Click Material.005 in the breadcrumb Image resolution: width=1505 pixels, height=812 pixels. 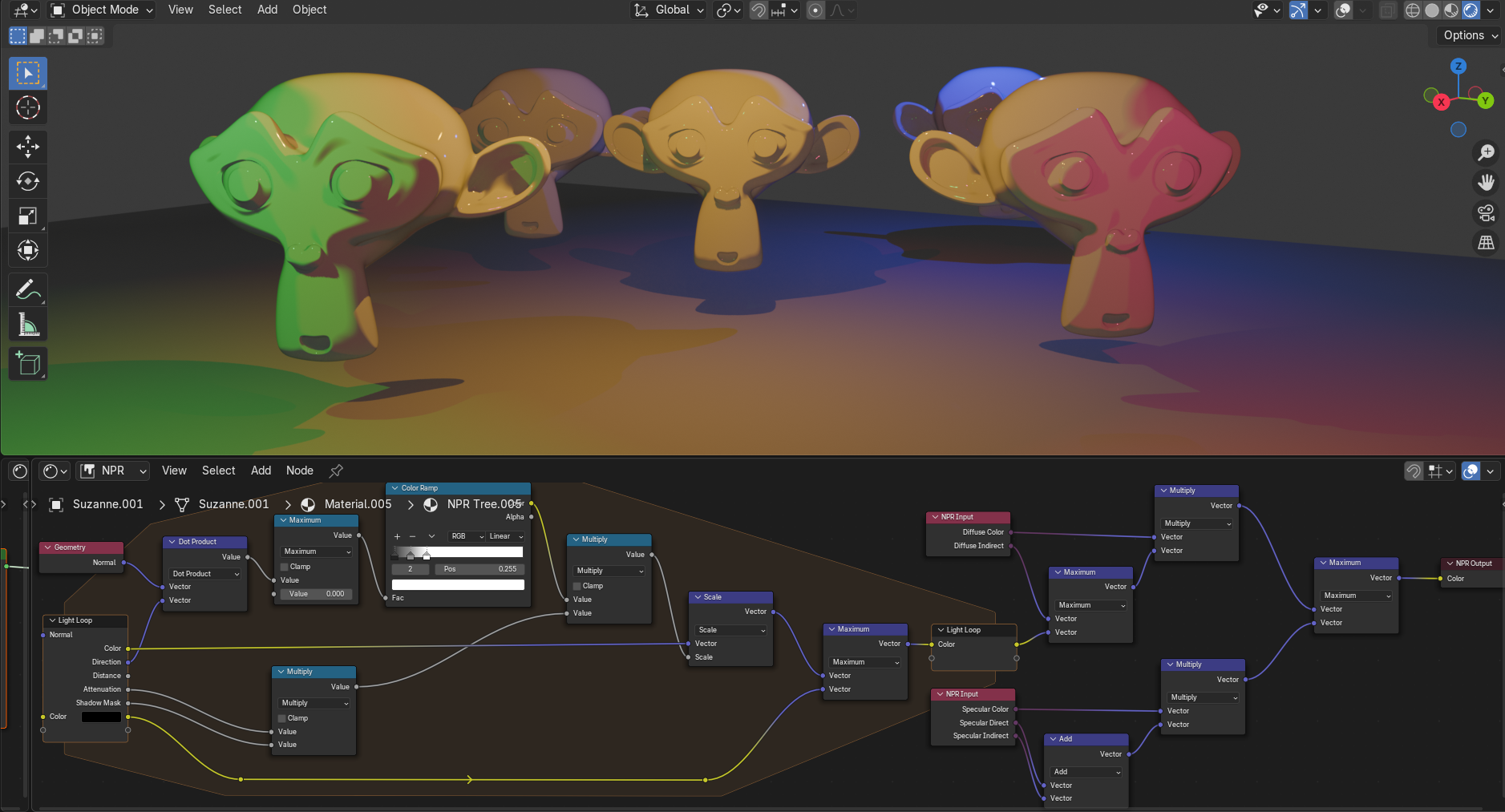(358, 504)
